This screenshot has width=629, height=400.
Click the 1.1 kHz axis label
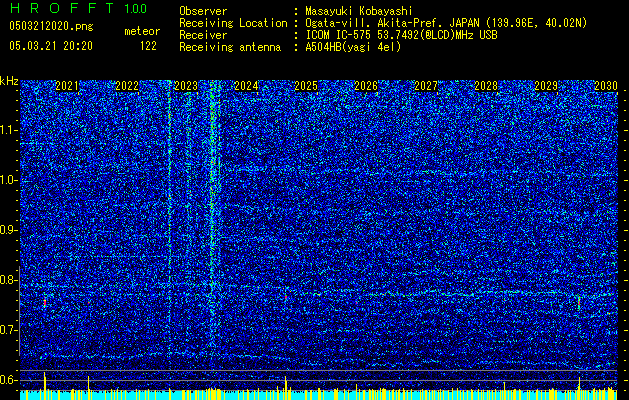pyautogui.click(x=9, y=130)
